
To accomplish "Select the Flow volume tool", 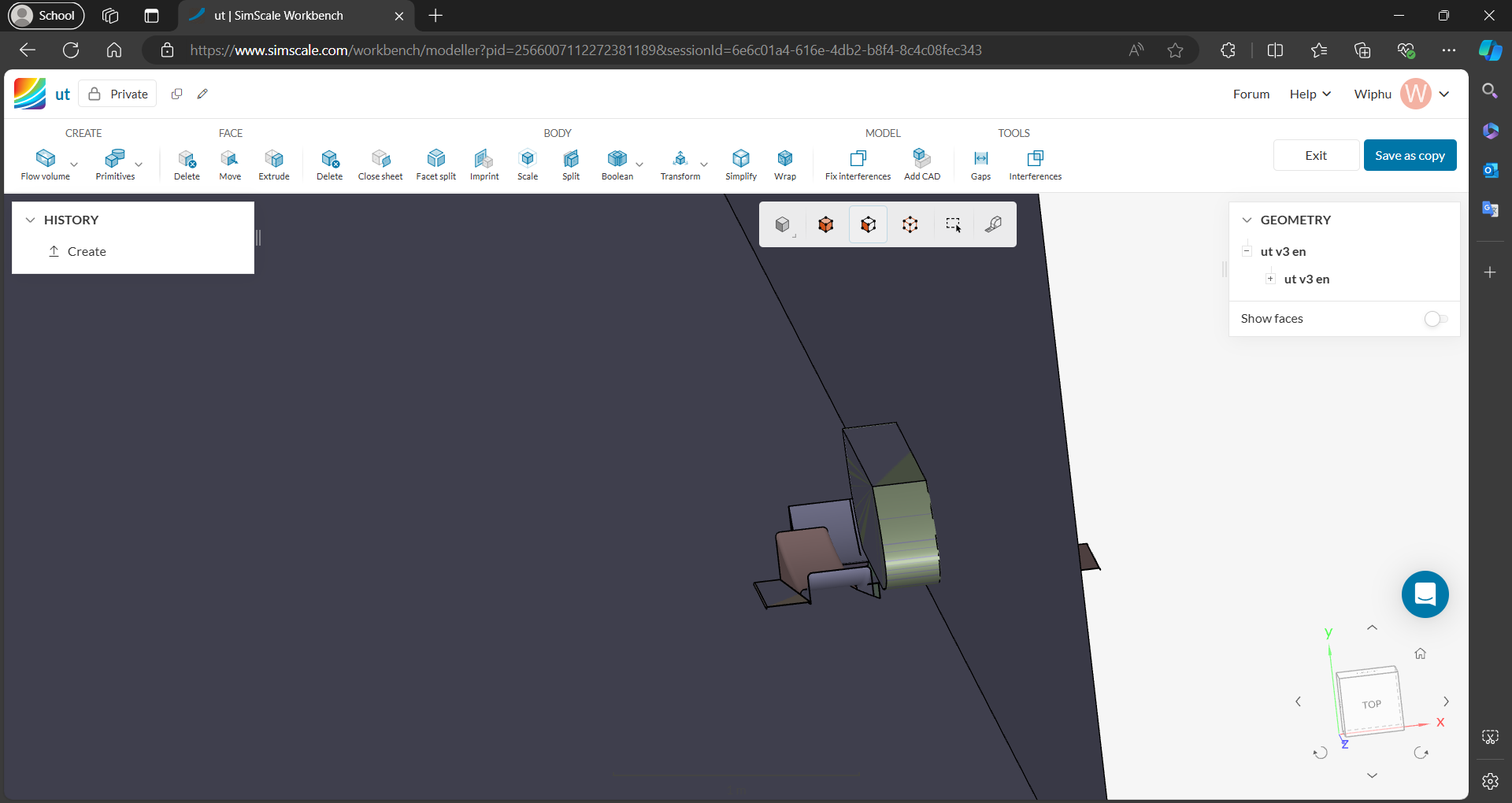I will click(46, 164).
